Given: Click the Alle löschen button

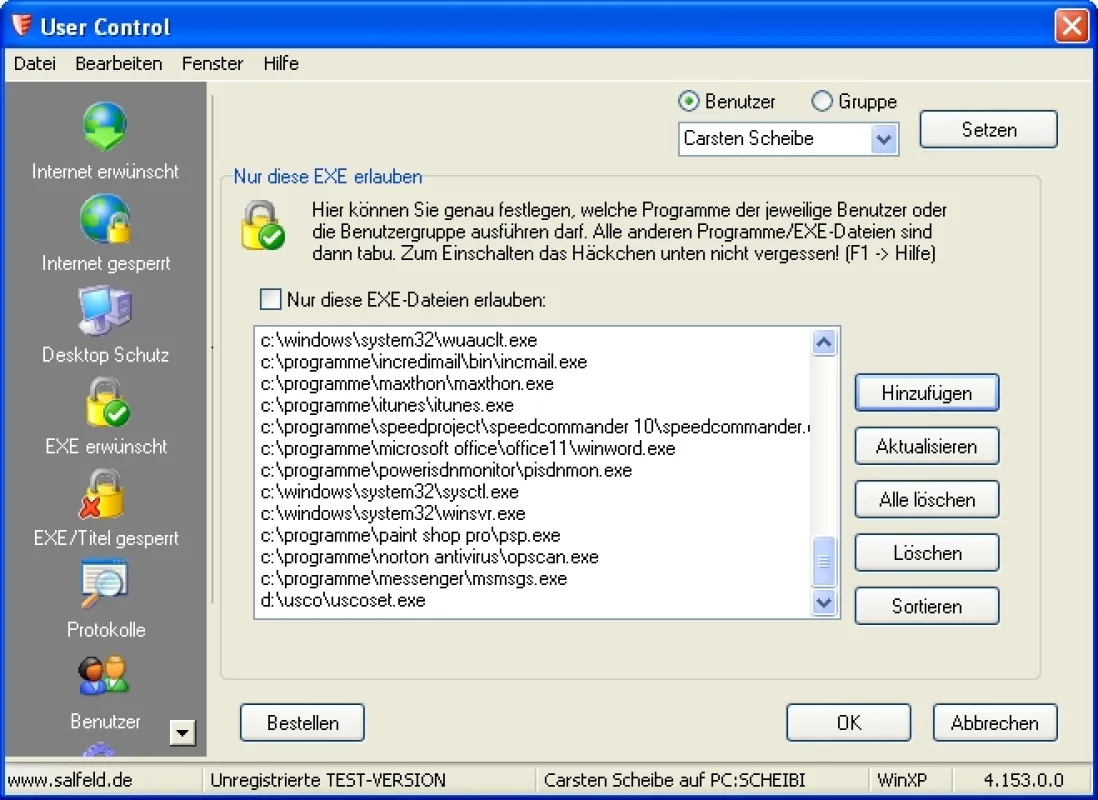Looking at the screenshot, I should (x=926, y=499).
